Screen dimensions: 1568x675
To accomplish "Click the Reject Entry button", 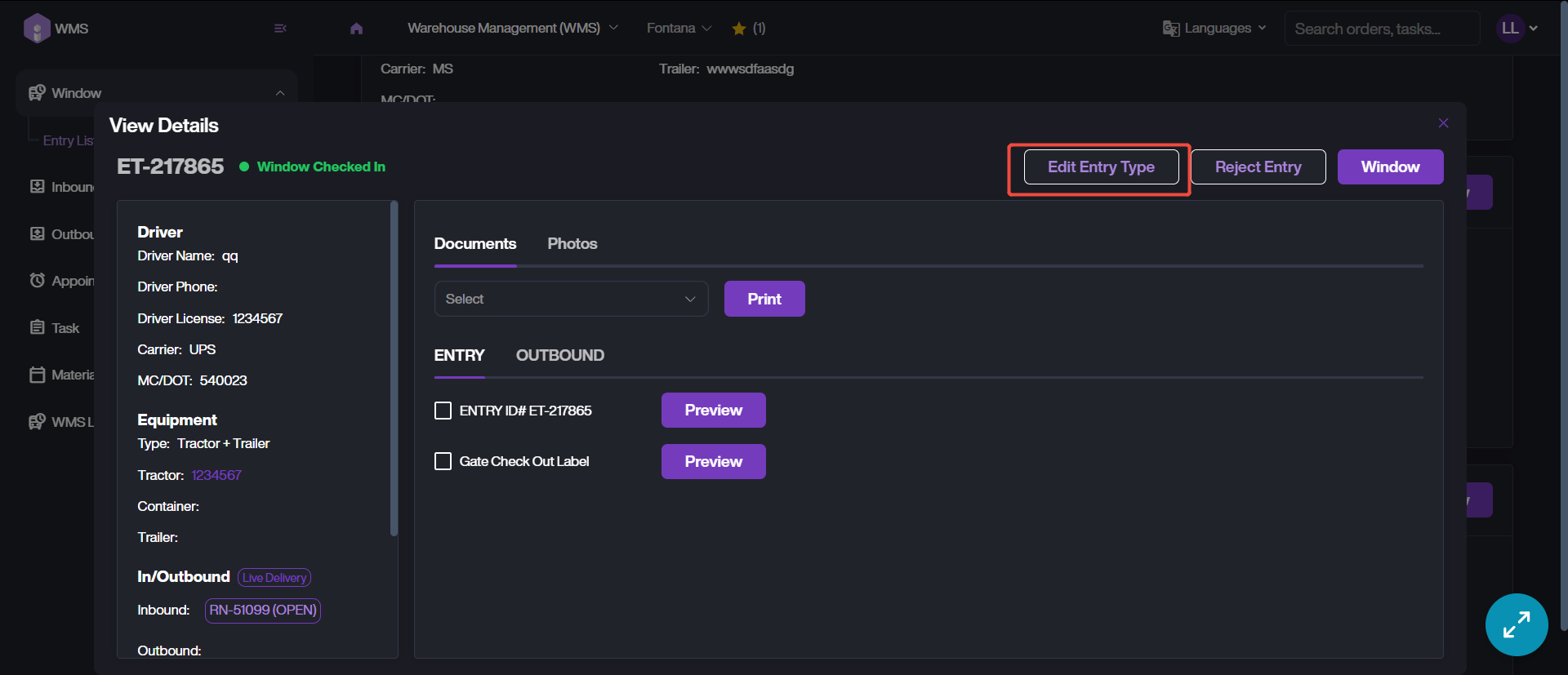I will pyautogui.click(x=1258, y=167).
